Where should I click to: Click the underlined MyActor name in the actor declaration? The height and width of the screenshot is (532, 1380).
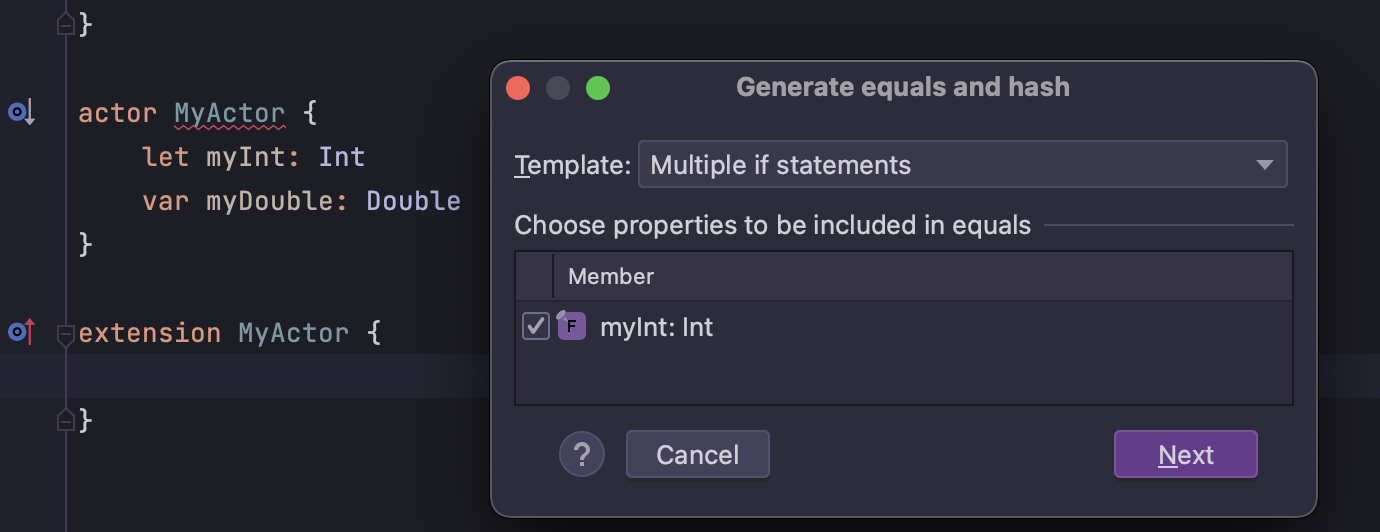[x=230, y=113]
